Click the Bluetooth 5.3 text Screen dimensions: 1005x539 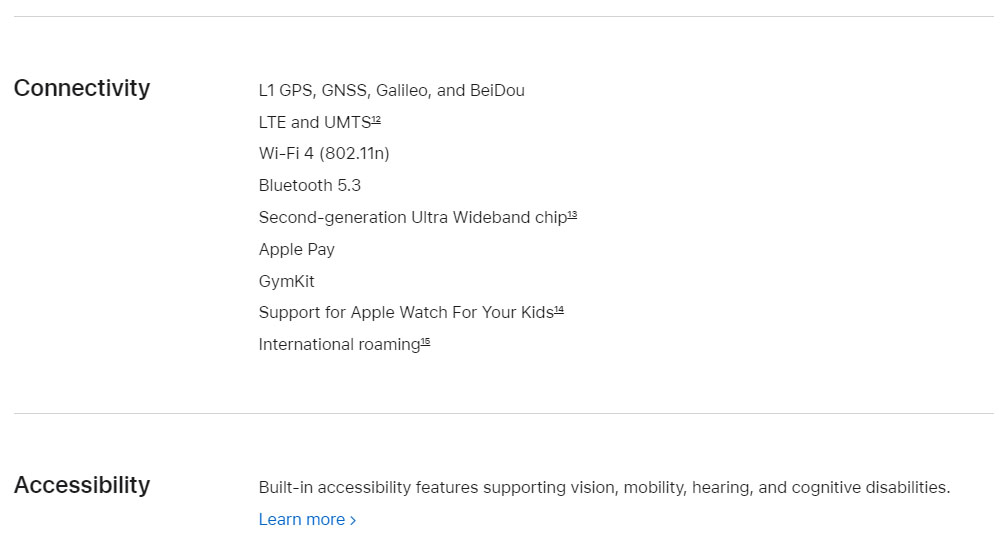[310, 185]
